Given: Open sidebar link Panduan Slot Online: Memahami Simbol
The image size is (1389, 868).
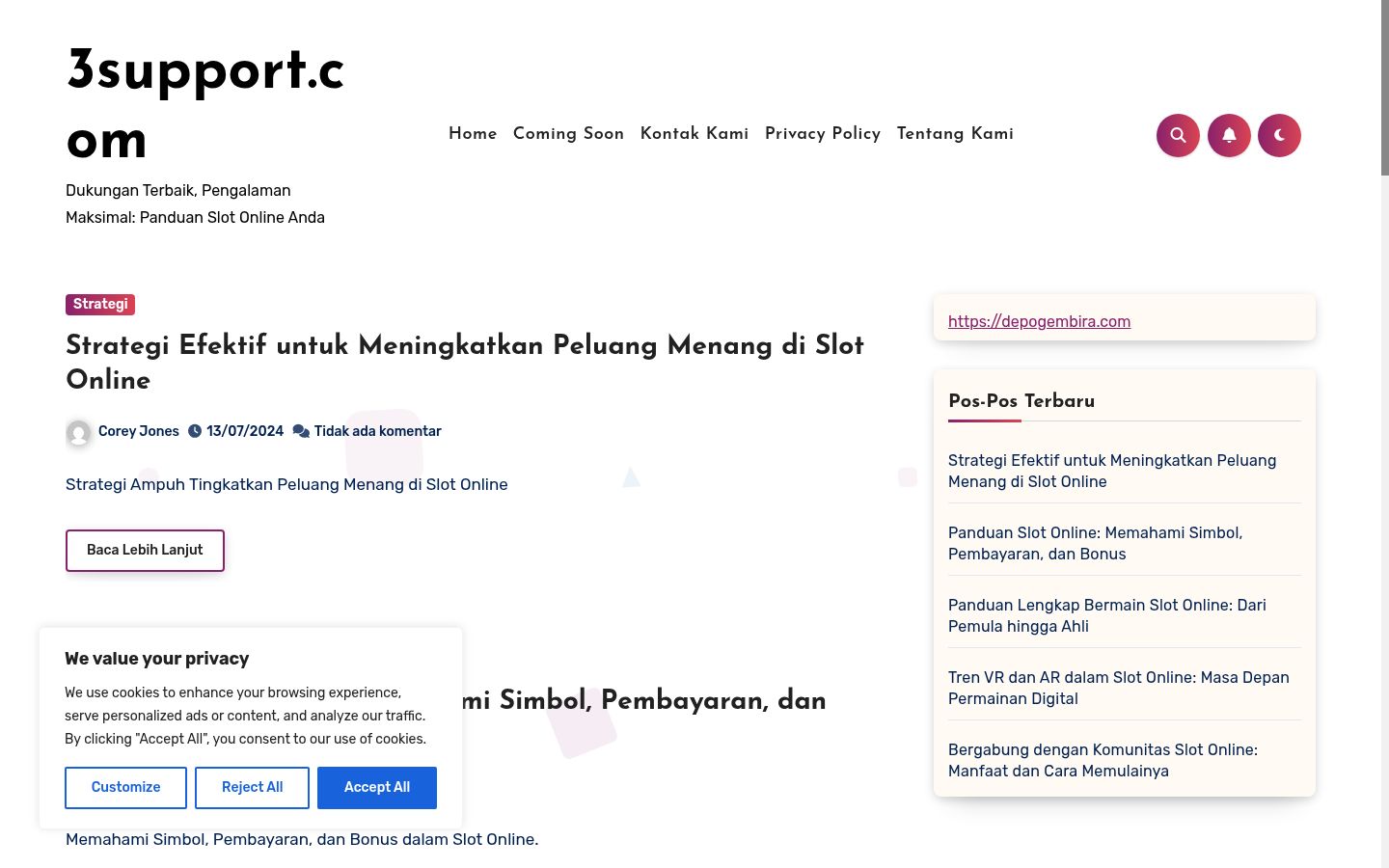Looking at the screenshot, I should pyautogui.click(x=1096, y=543).
